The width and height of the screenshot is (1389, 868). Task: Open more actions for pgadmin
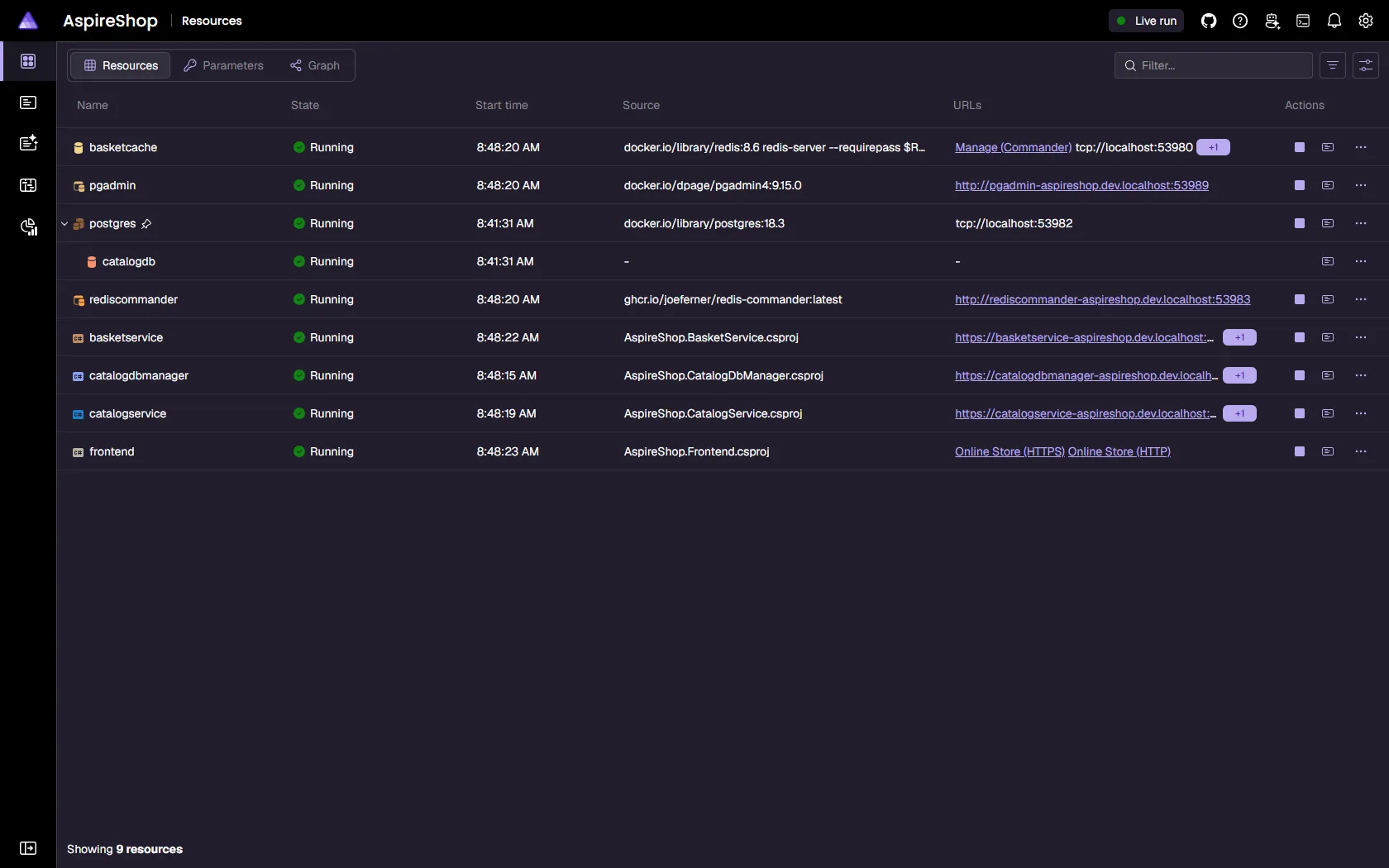[x=1361, y=185]
